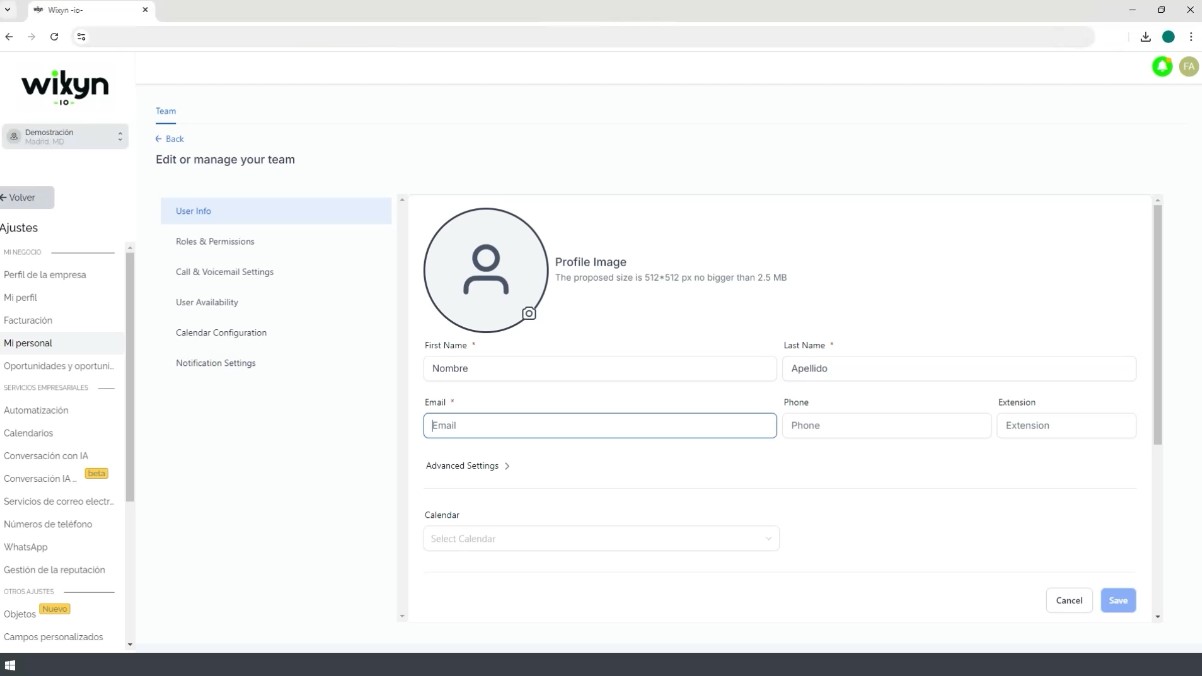Screen dimensions: 1202x676
Task: Click the Save button
Action: 1118,600
